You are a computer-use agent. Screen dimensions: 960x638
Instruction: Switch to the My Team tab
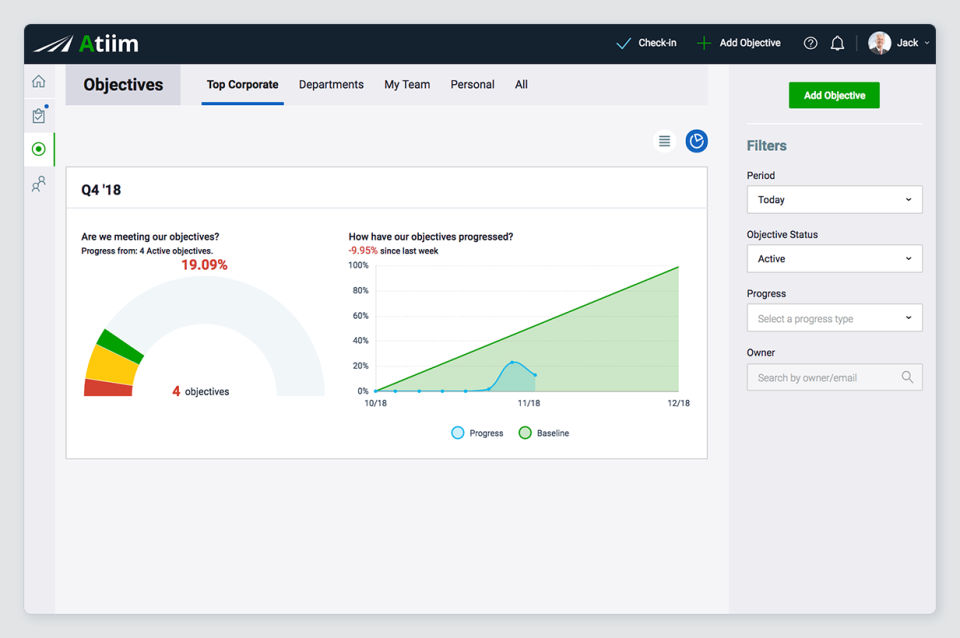coord(407,84)
